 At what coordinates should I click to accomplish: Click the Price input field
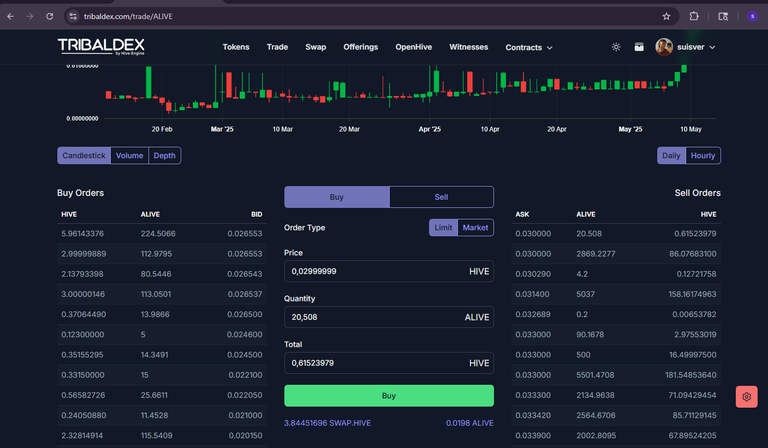[389, 271]
